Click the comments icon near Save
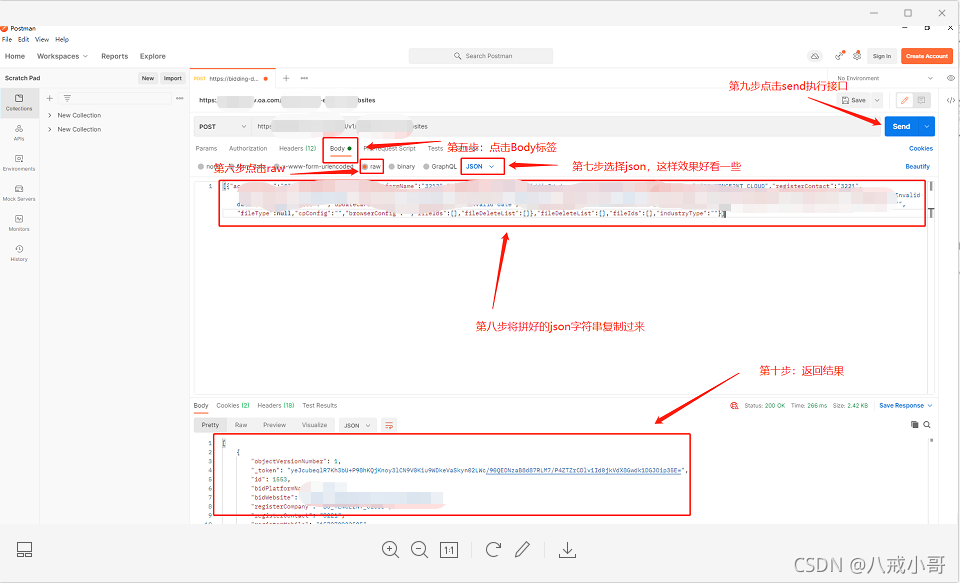This screenshot has height=583, width=960. [921, 100]
